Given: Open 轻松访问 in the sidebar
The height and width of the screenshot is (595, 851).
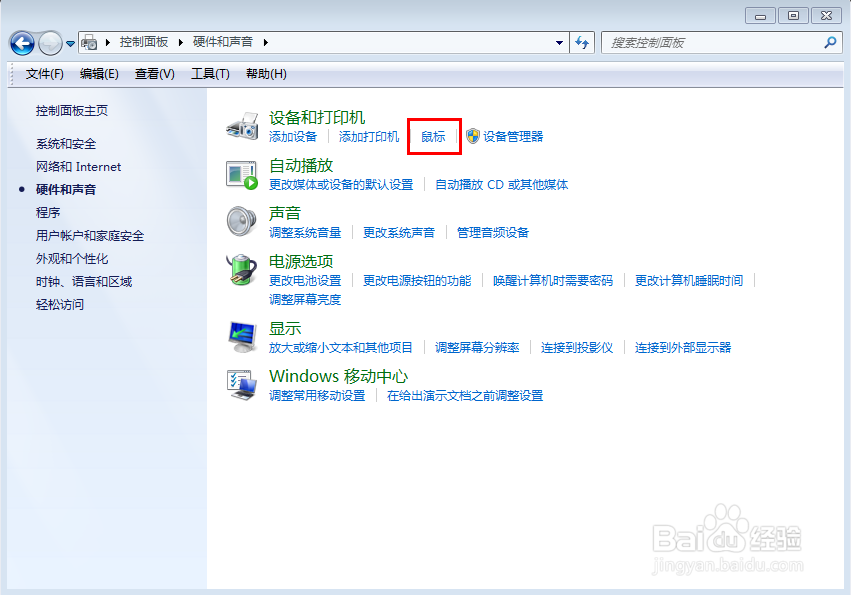Looking at the screenshot, I should point(60,304).
